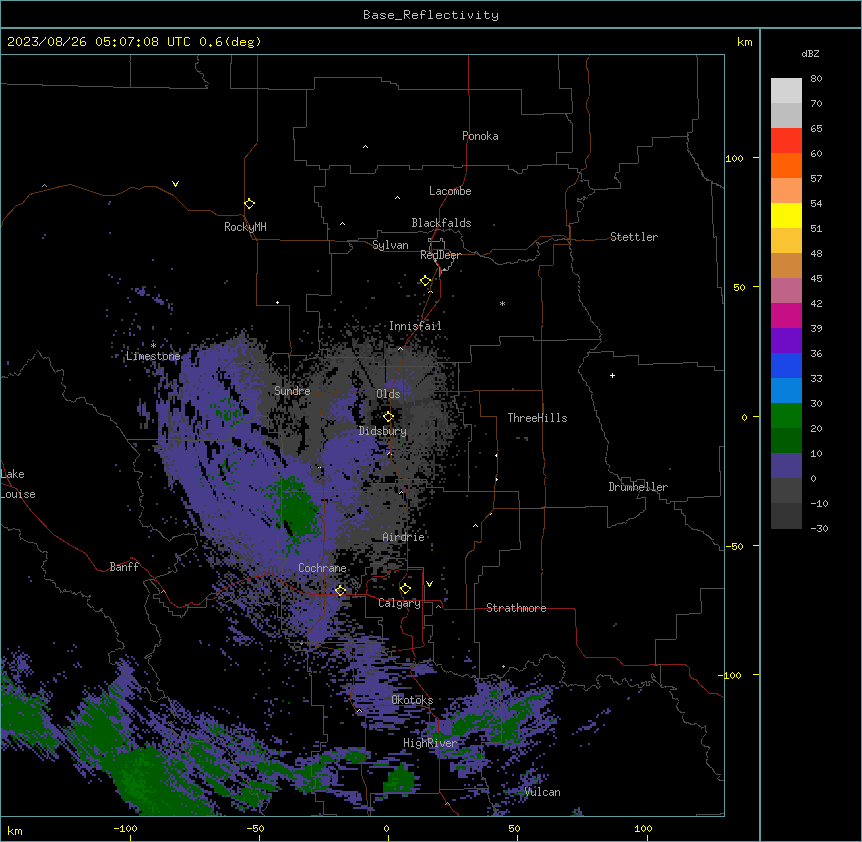Click the -30 value on the dBZ legend

[x=819, y=528]
